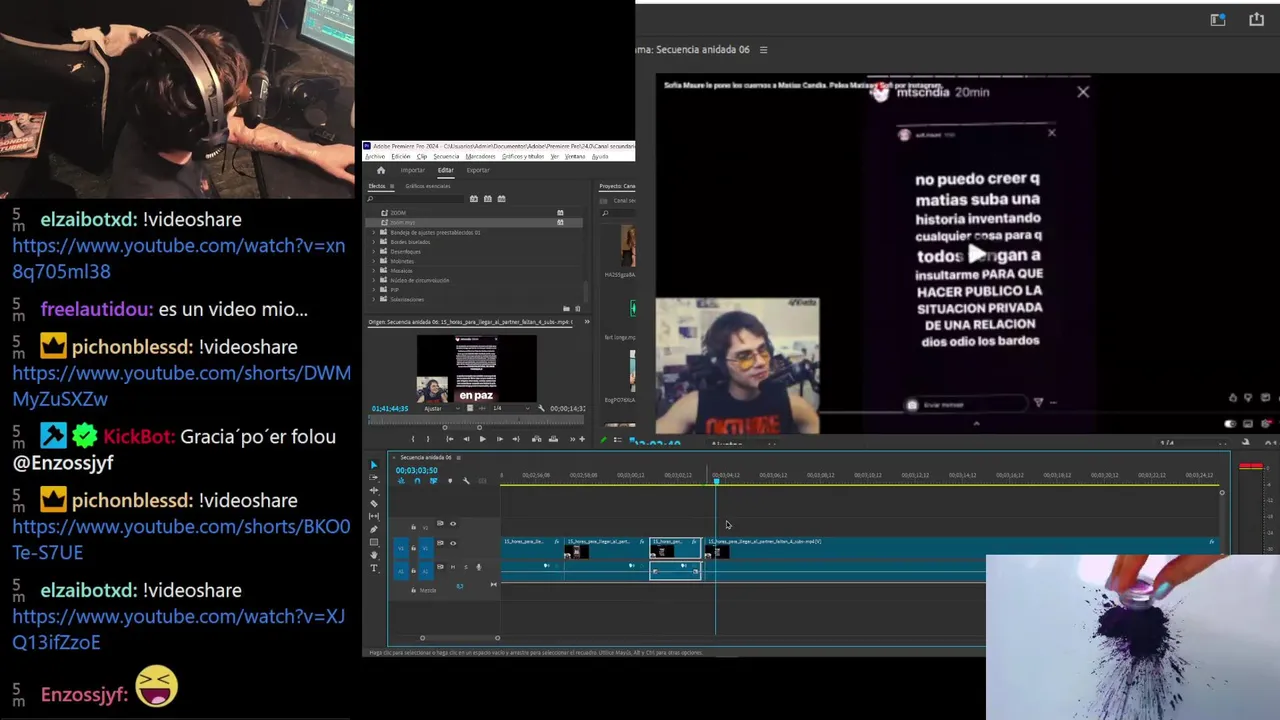Solo track A1
Viewport: 1280px width, 720px height.
click(x=466, y=567)
